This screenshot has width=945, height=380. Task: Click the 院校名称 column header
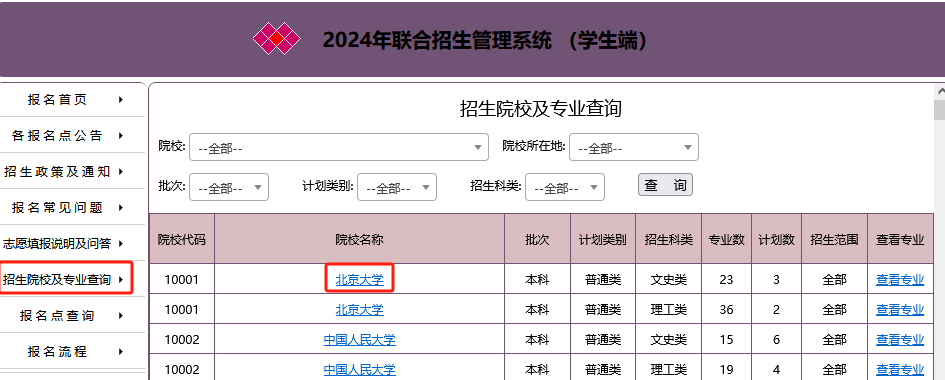click(359, 239)
